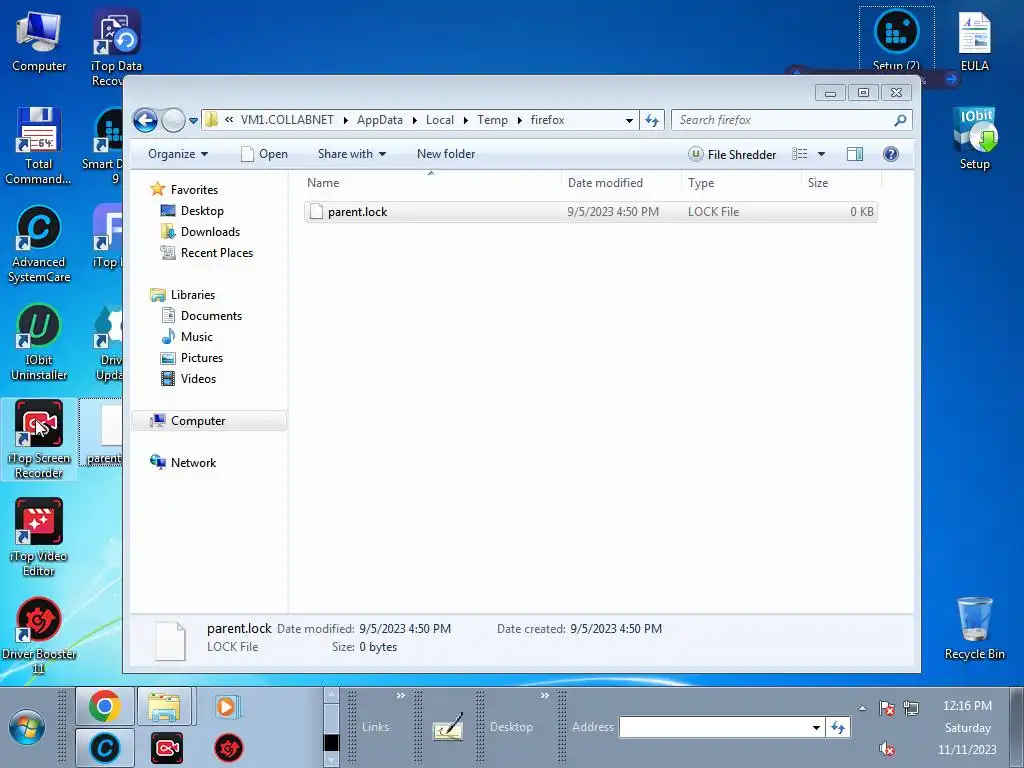Screen dimensions: 1024x768
Task: Click the Explorer Forward arrow button
Action: (x=173, y=120)
